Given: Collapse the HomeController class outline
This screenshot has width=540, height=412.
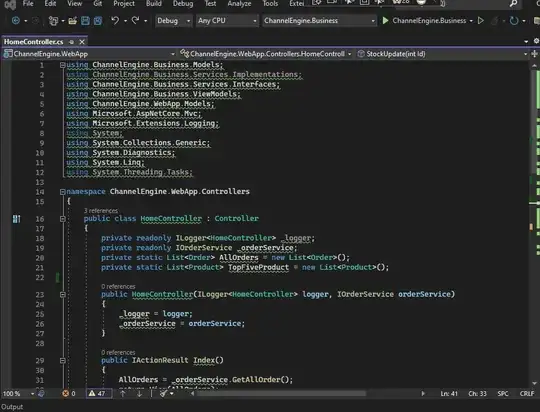Looking at the screenshot, I should [x=62, y=219].
